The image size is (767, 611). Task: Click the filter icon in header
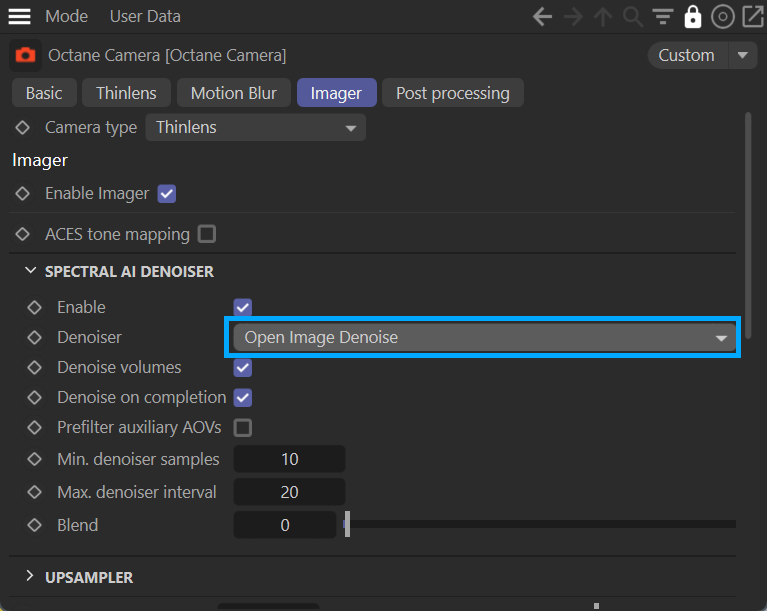click(662, 17)
